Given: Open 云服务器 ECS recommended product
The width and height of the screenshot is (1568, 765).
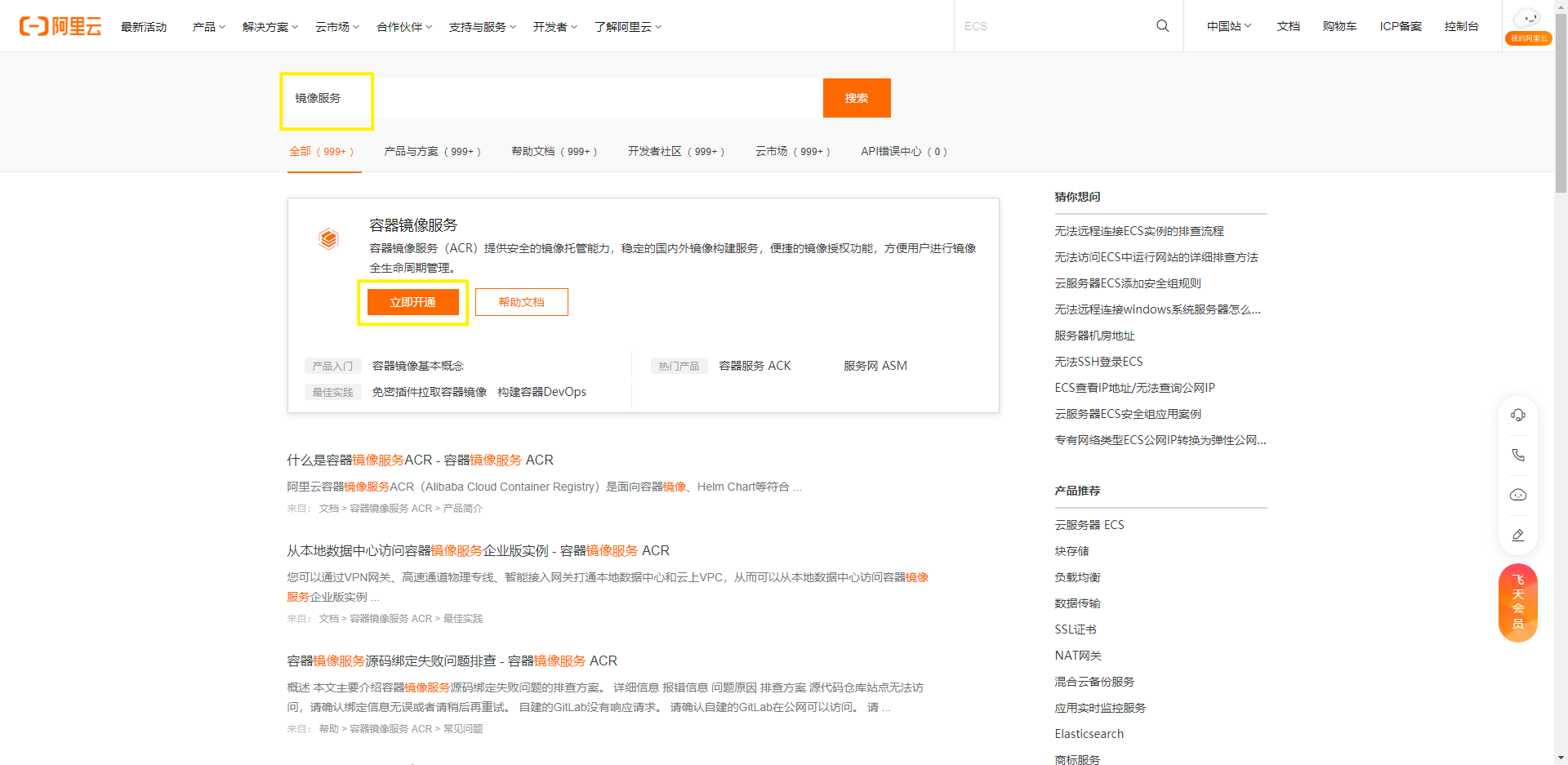Looking at the screenshot, I should coord(1089,525).
